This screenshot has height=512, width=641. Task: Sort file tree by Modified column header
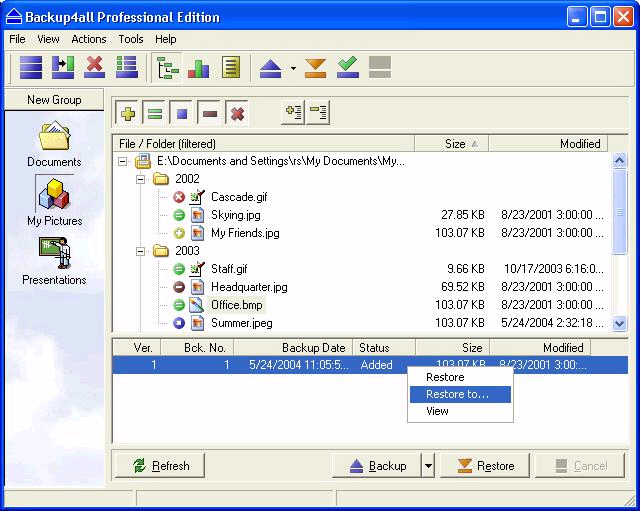pyautogui.click(x=548, y=144)
